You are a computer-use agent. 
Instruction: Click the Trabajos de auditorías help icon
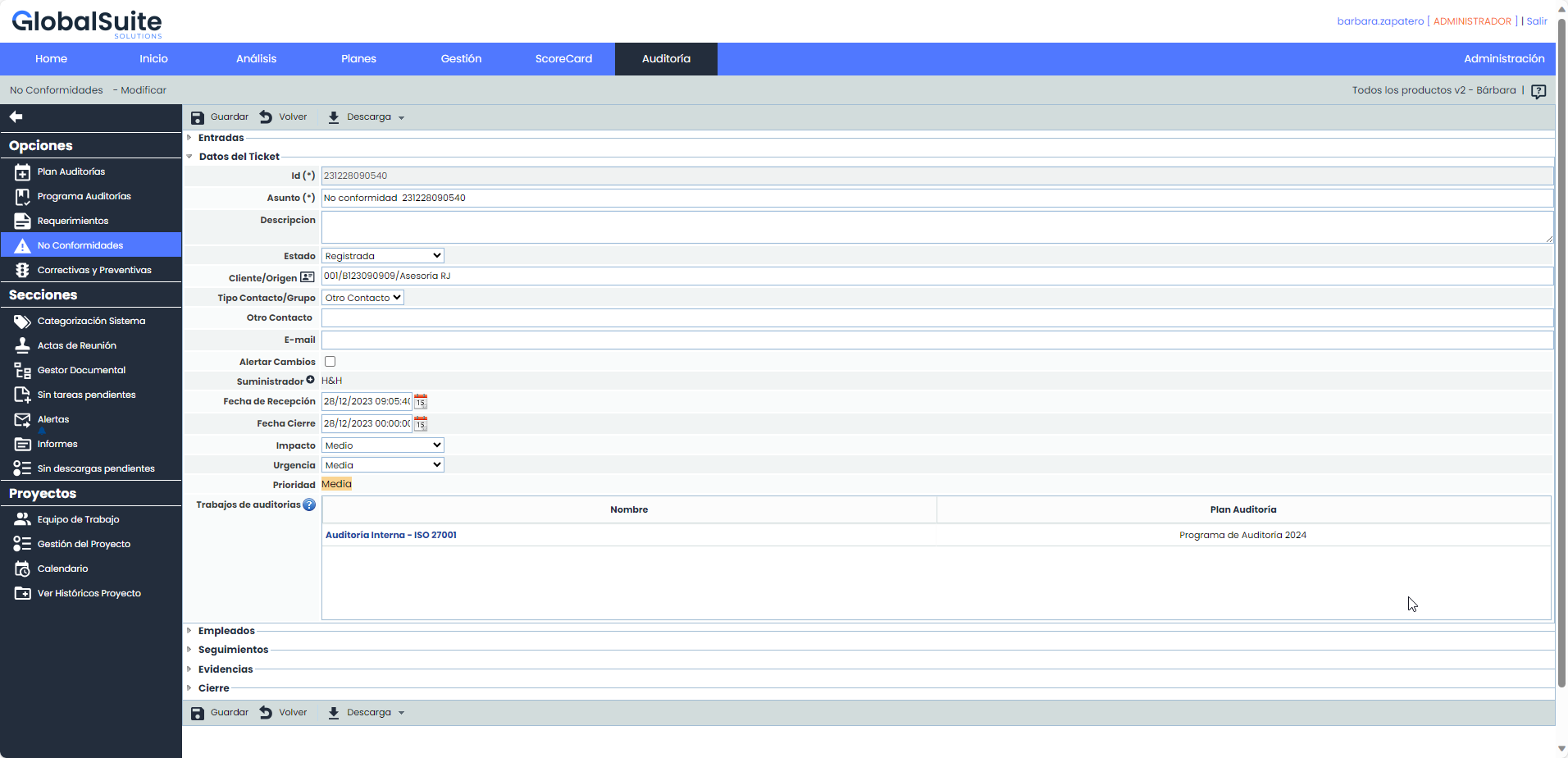[x=309, y=505]
